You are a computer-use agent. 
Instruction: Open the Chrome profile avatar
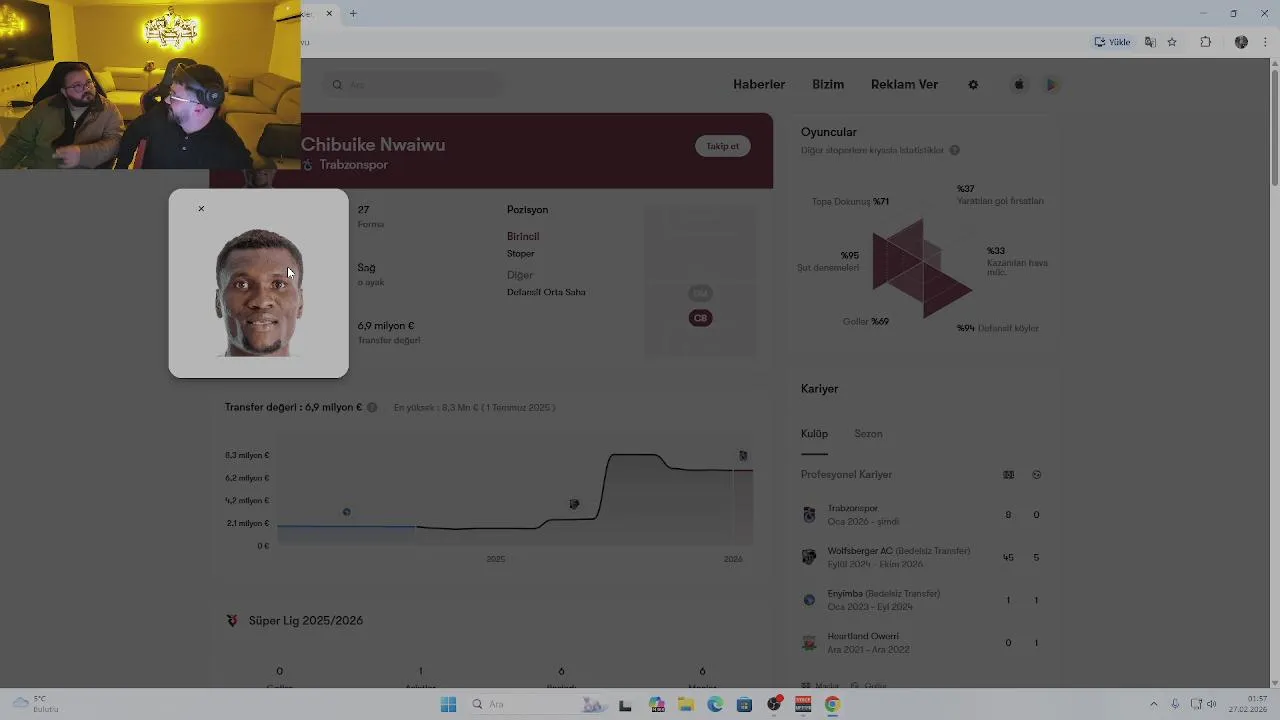(x=1241, y=42)
